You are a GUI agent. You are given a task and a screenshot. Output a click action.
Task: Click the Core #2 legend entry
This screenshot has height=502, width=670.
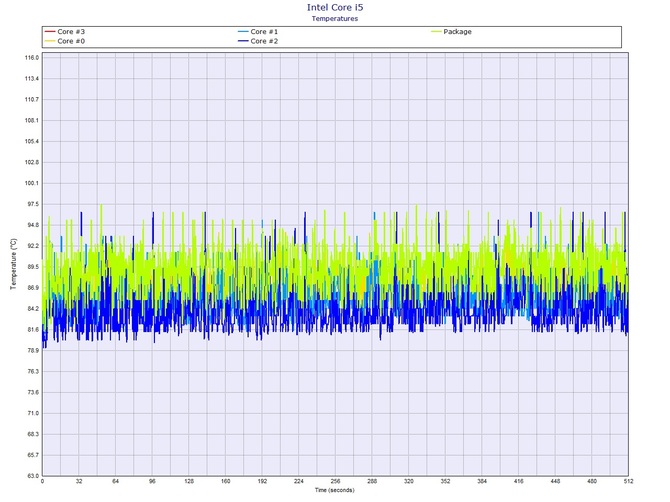[x=258, y=41]
